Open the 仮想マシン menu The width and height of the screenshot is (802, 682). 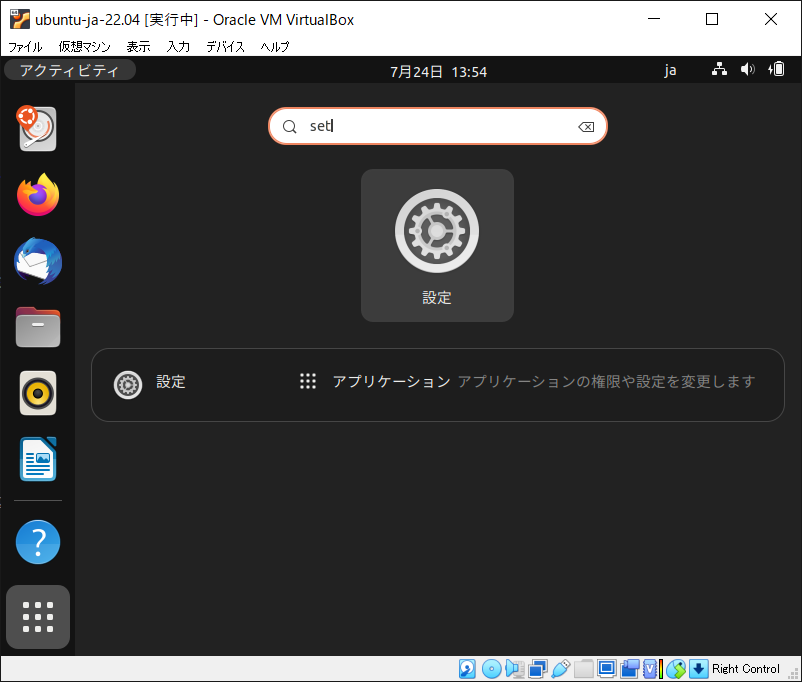pos(84,47)
